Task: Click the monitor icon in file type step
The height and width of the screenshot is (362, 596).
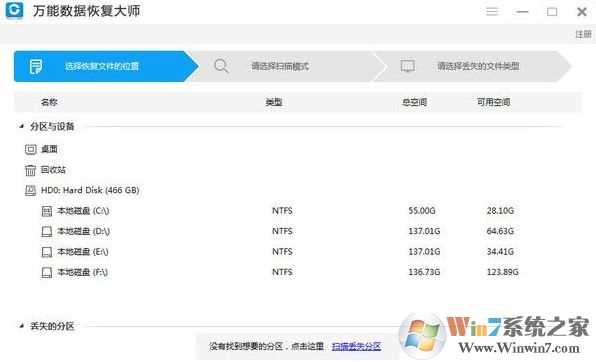Action: 407,66
